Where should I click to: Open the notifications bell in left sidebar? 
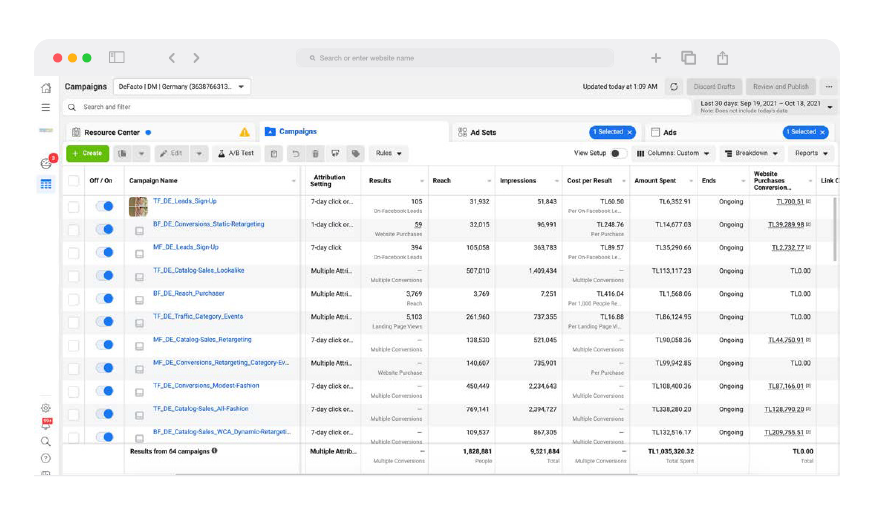pos(46,425)
